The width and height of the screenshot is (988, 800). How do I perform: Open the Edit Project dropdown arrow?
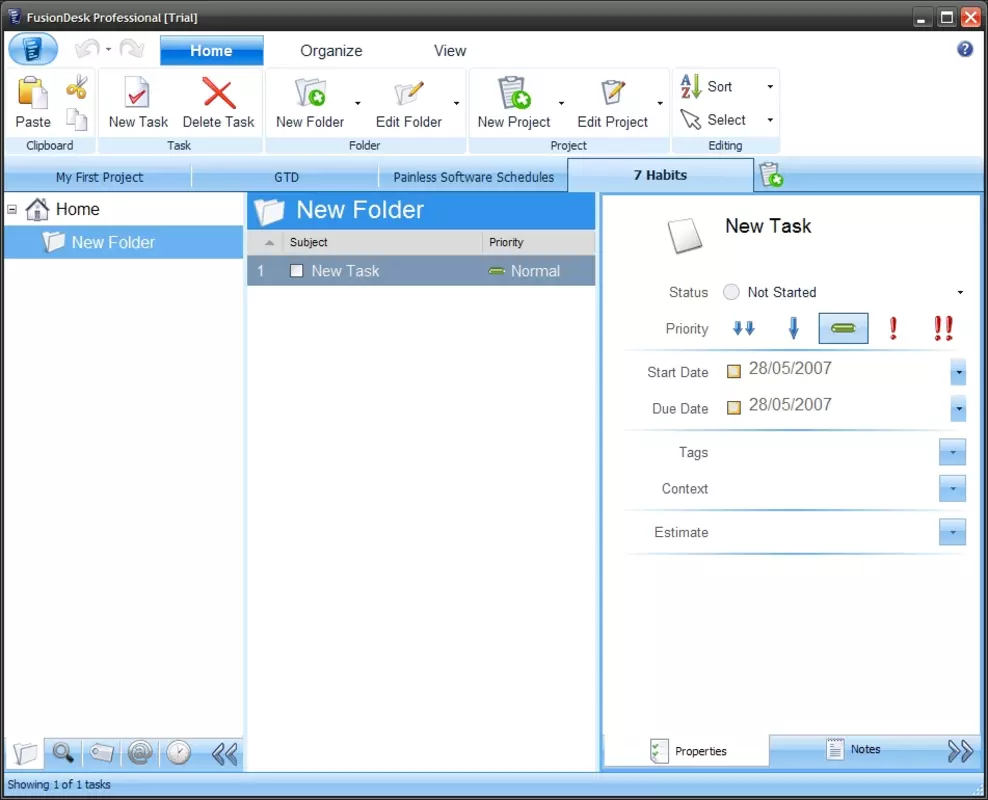[x=660, y=103]
